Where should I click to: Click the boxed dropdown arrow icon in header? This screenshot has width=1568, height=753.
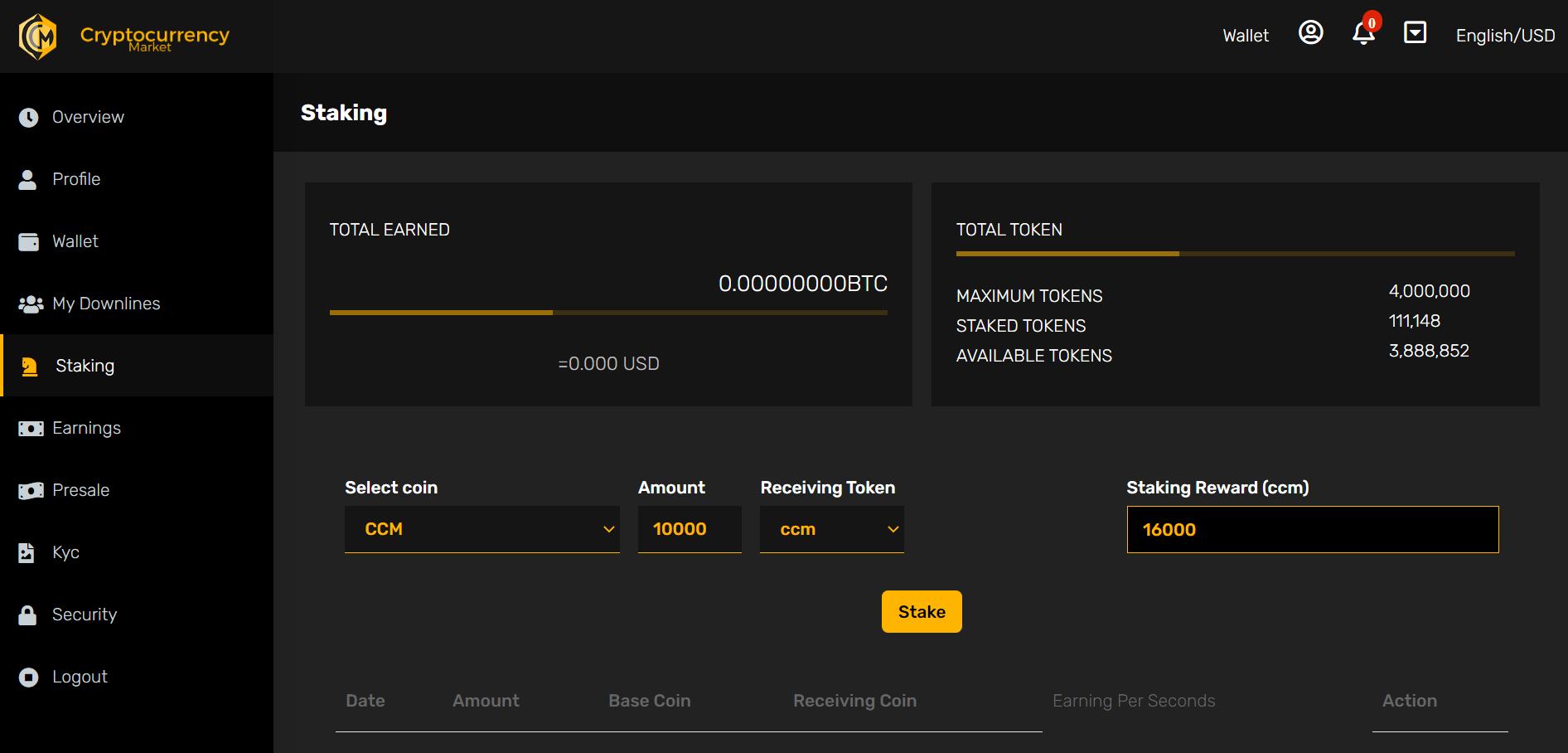click(x=1415, y=32)
